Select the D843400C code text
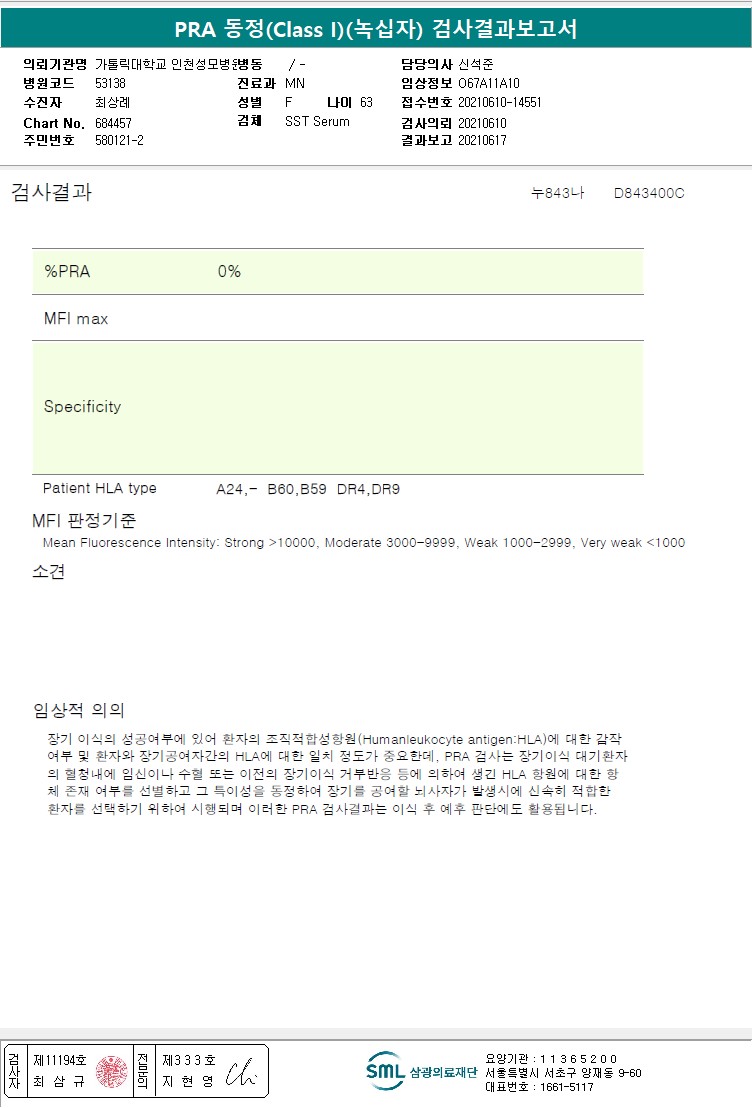The width and height of the screenshot is (752, 1108). click(x=649, y=193)
